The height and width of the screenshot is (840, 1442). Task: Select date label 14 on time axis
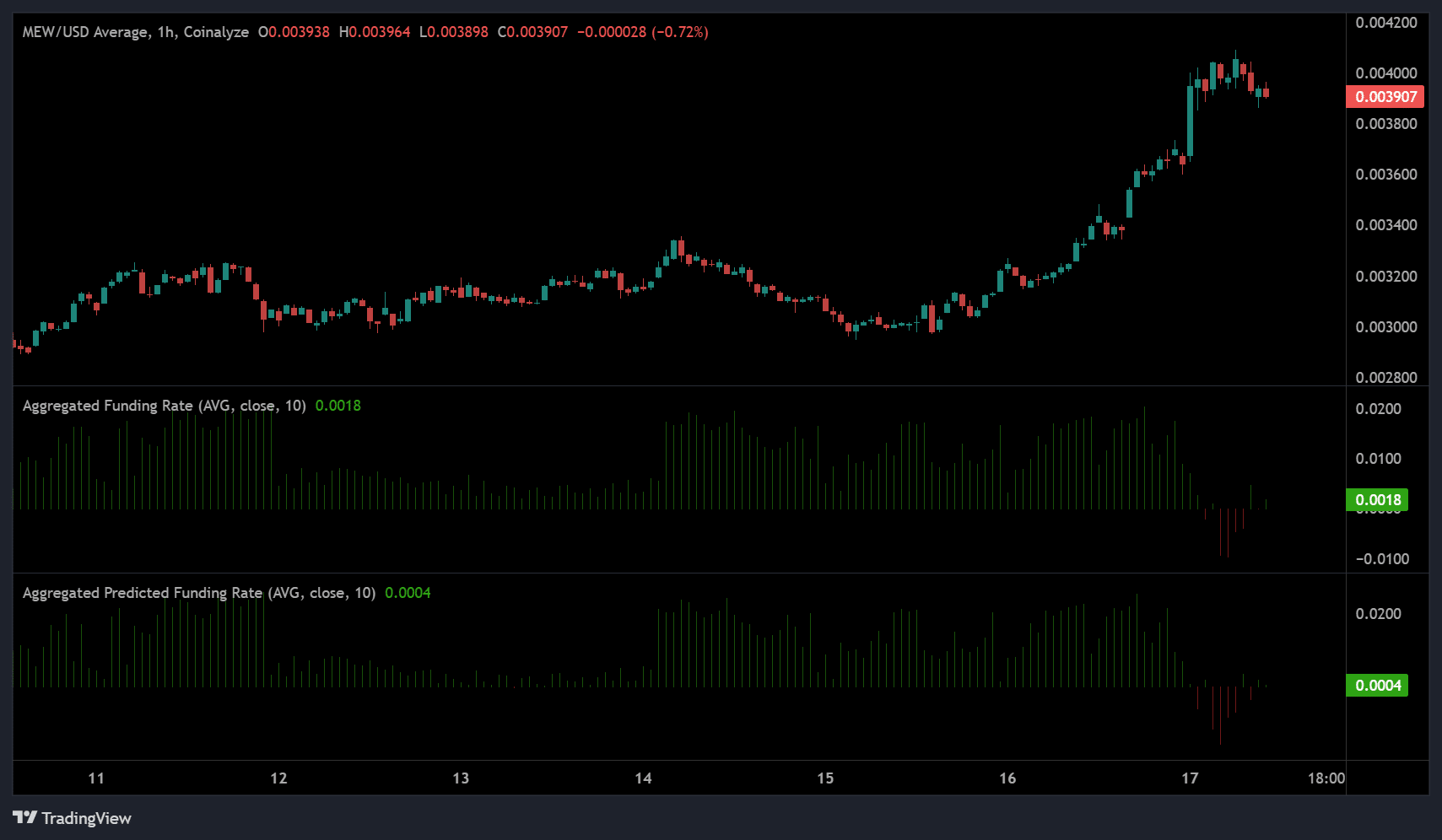pyautogui.click(x=643, y=778)
